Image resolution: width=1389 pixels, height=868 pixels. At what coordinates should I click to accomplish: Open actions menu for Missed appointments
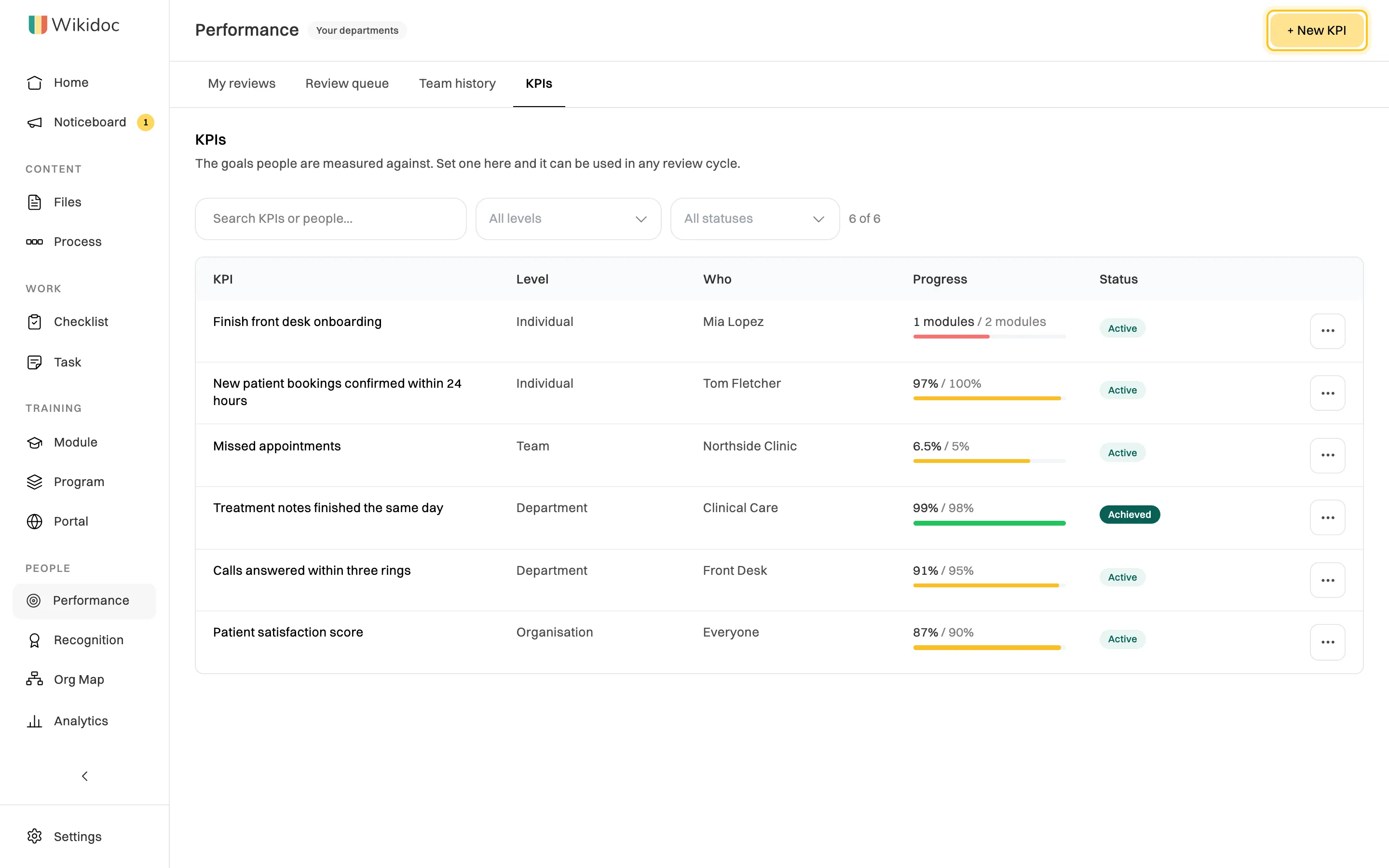pos(1327,455)
